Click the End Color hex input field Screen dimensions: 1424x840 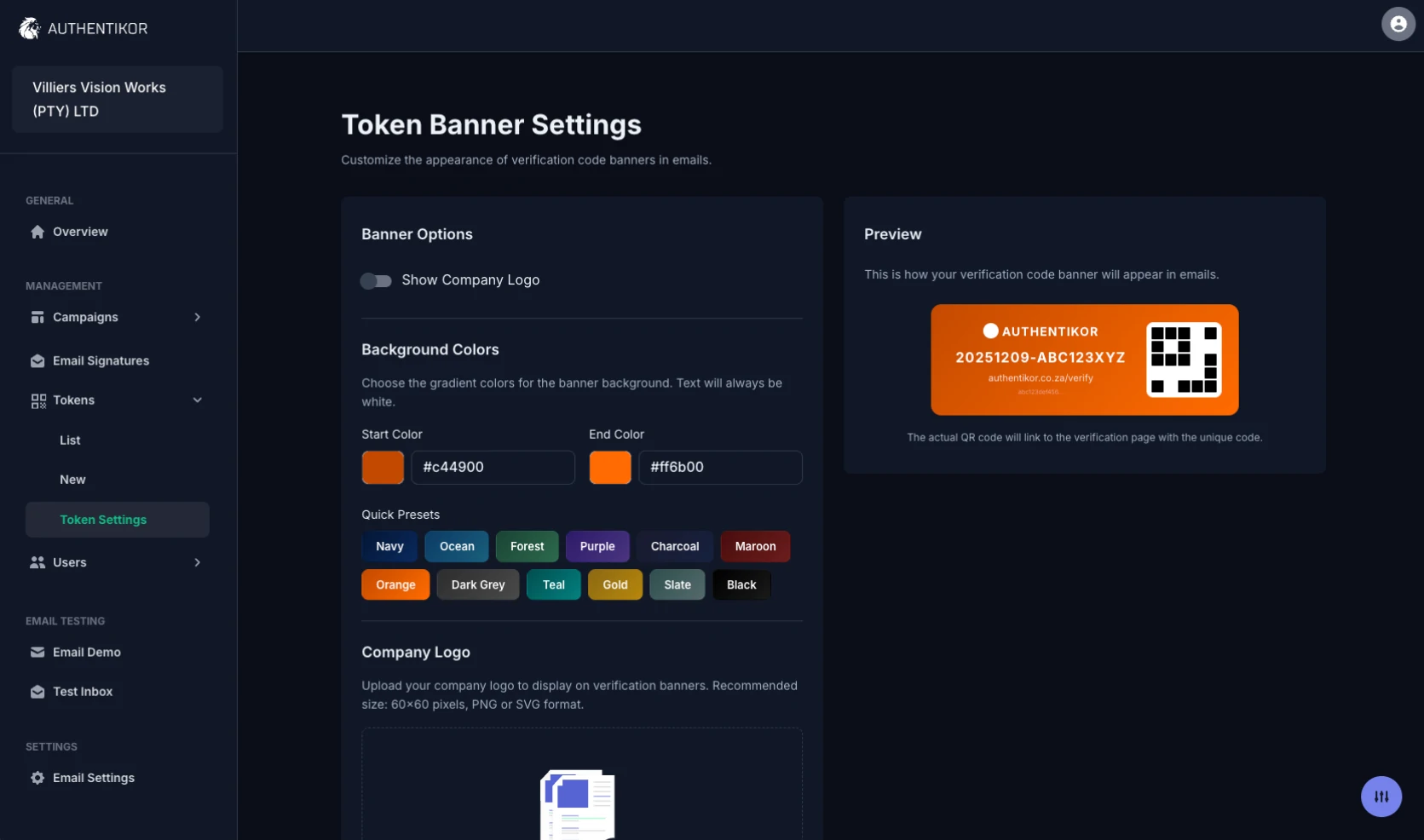click(x=720, y=467)
